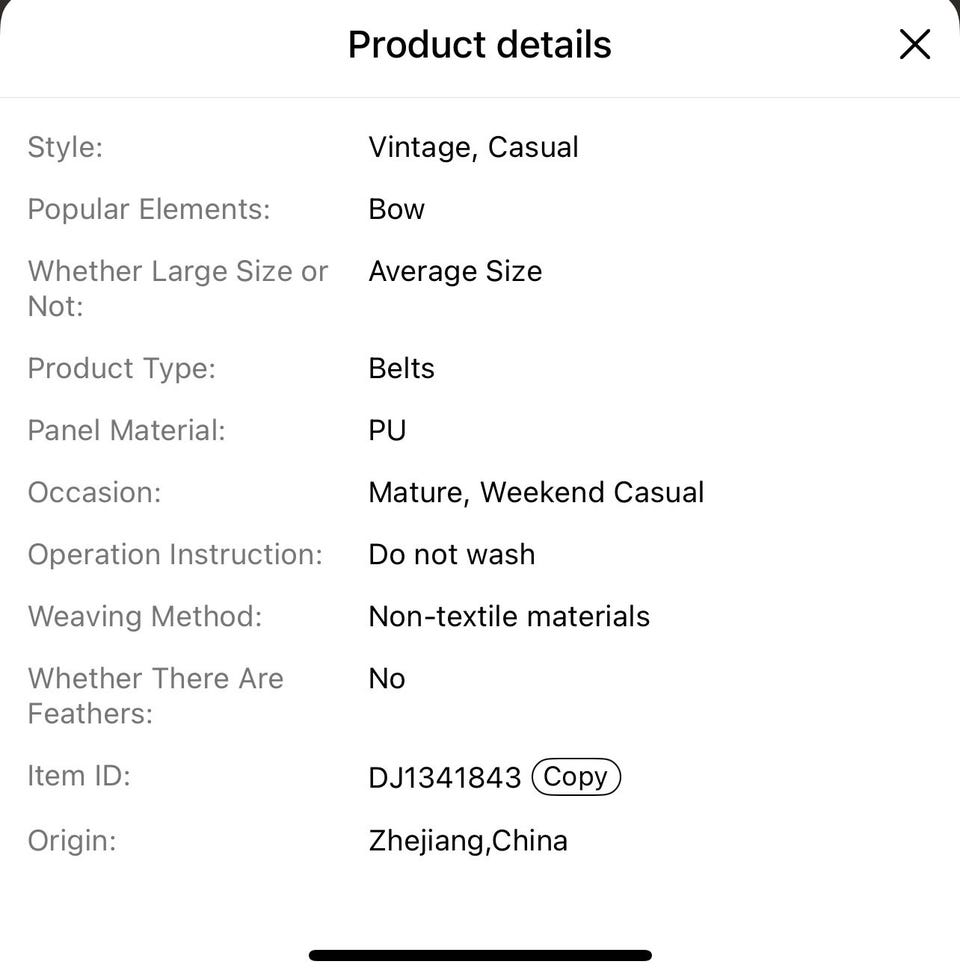Tap the Whether There Are Feathers label

point(155,695)
